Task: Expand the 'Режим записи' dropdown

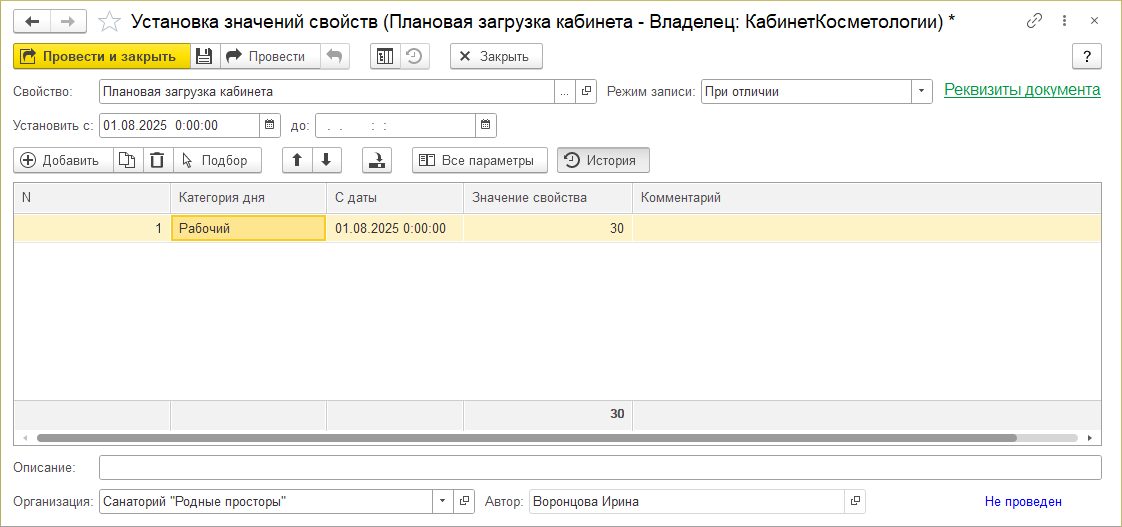Action: click(x=921, y=91)
